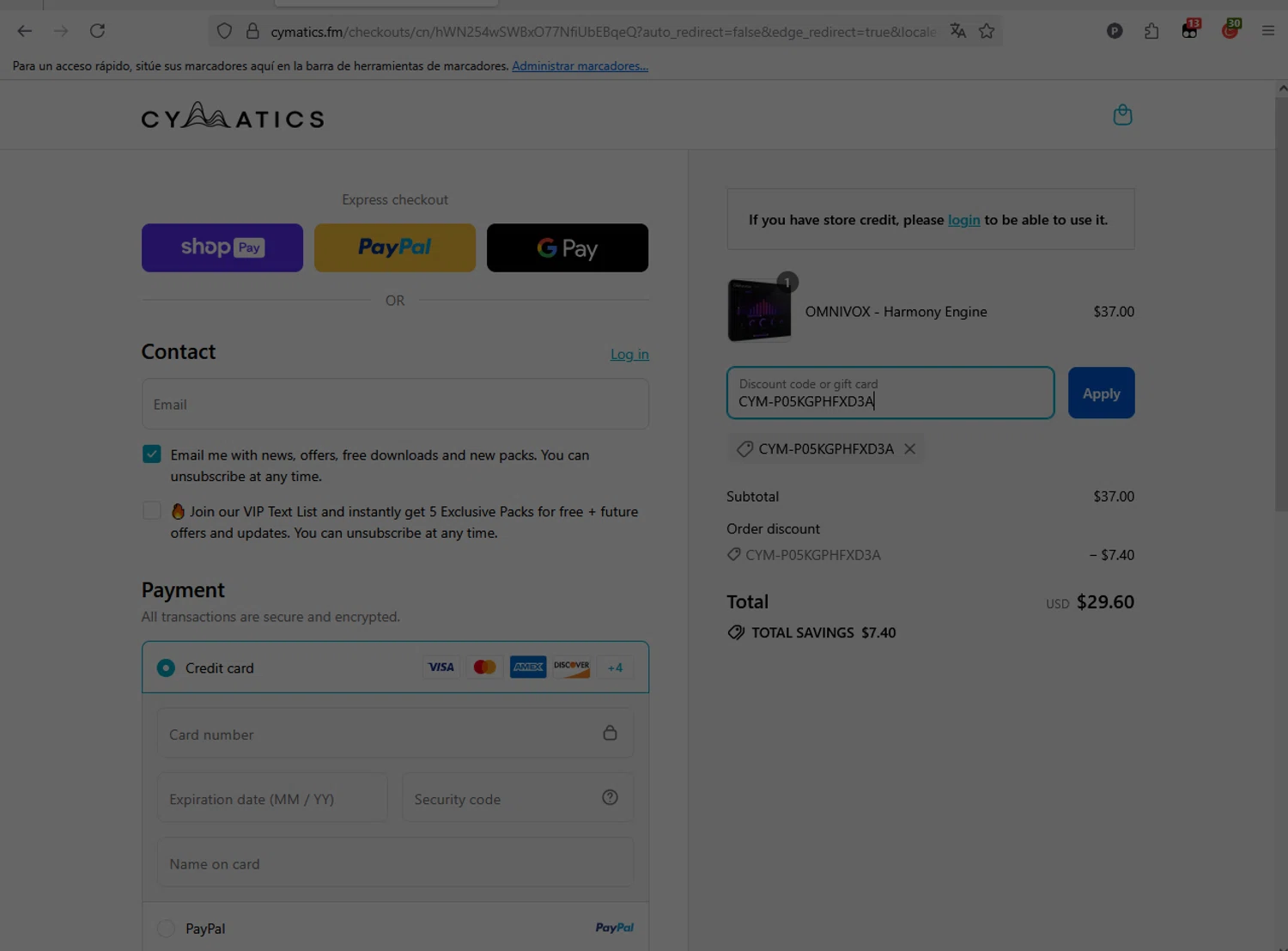Screen dimensions: 1288x951
Task: Click into the Card number field
Action: (395, 734)
